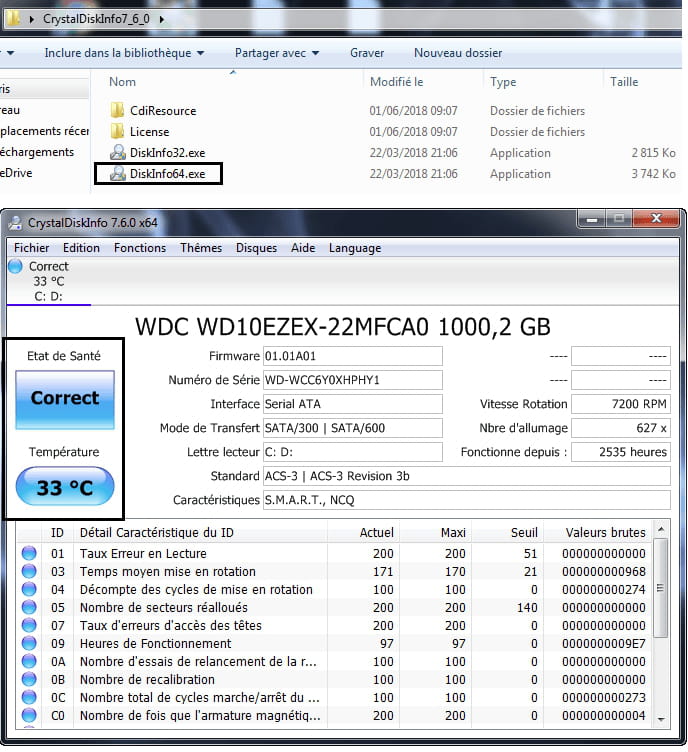Click the WDC WD10EZEX-22MFCA0 drive title

(x=343, y=327)
